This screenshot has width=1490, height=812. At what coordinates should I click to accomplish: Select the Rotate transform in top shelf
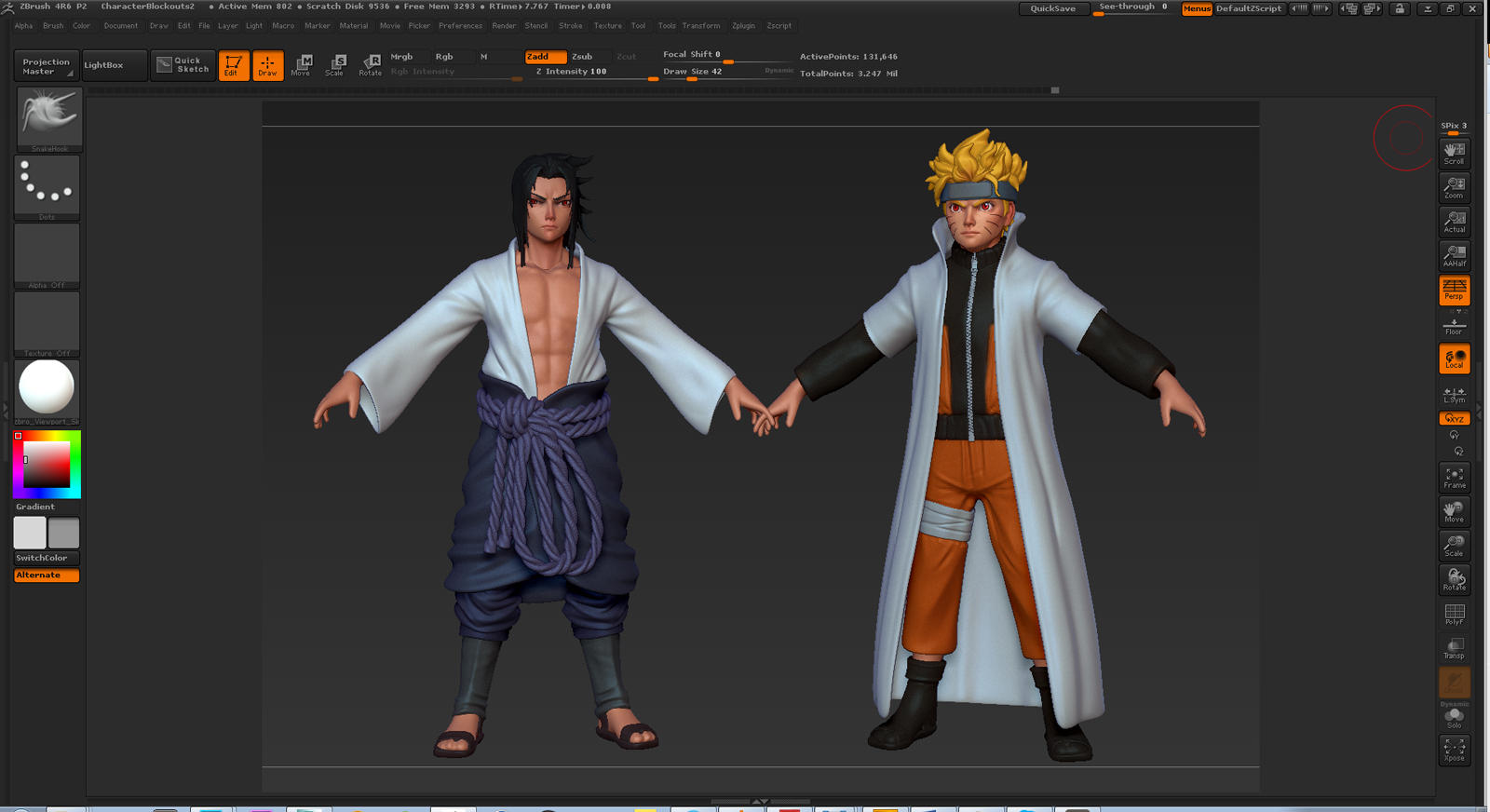(370, 65)
